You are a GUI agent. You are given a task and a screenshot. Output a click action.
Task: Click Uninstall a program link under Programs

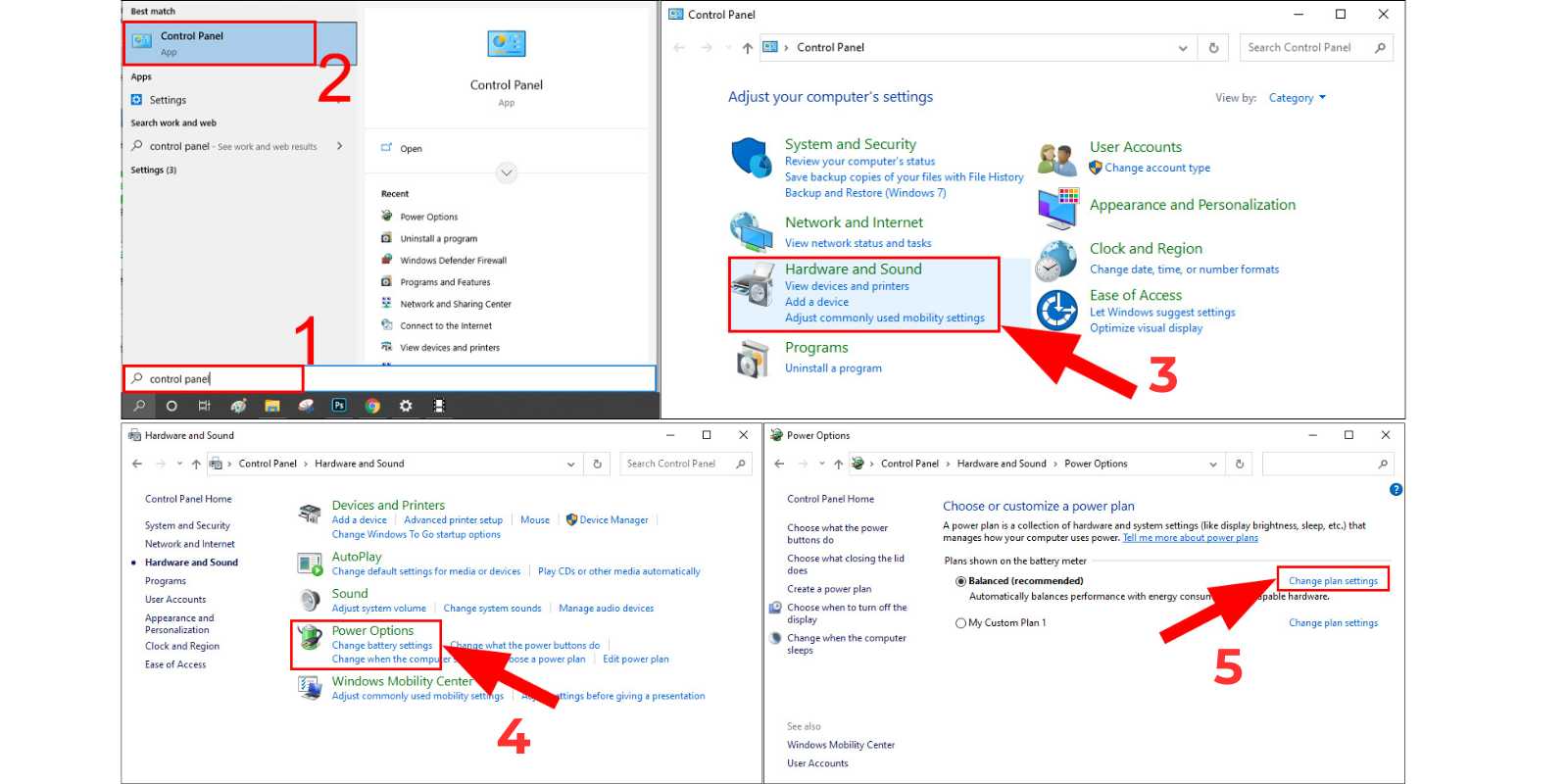[833, 368]
